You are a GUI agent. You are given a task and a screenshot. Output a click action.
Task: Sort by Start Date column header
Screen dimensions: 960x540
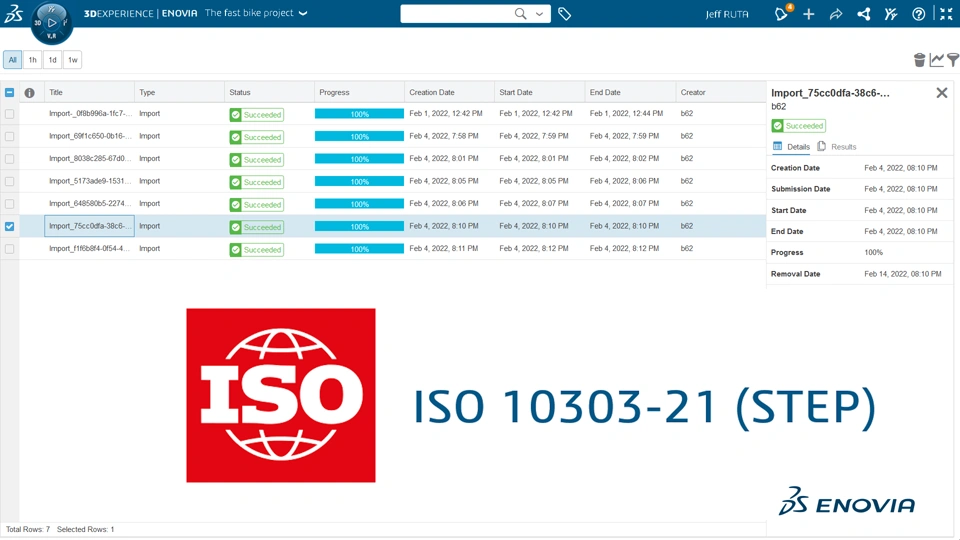tap(539, 92)
